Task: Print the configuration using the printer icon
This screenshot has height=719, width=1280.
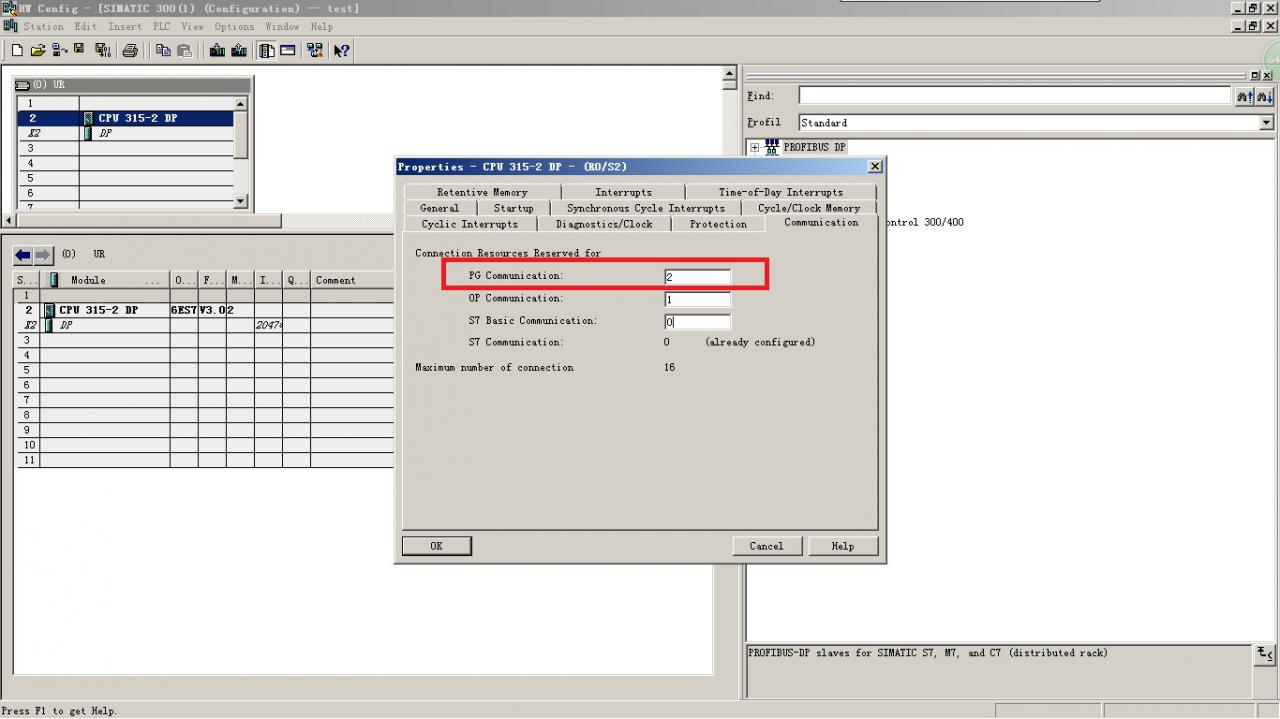Action: click(130, 50)
